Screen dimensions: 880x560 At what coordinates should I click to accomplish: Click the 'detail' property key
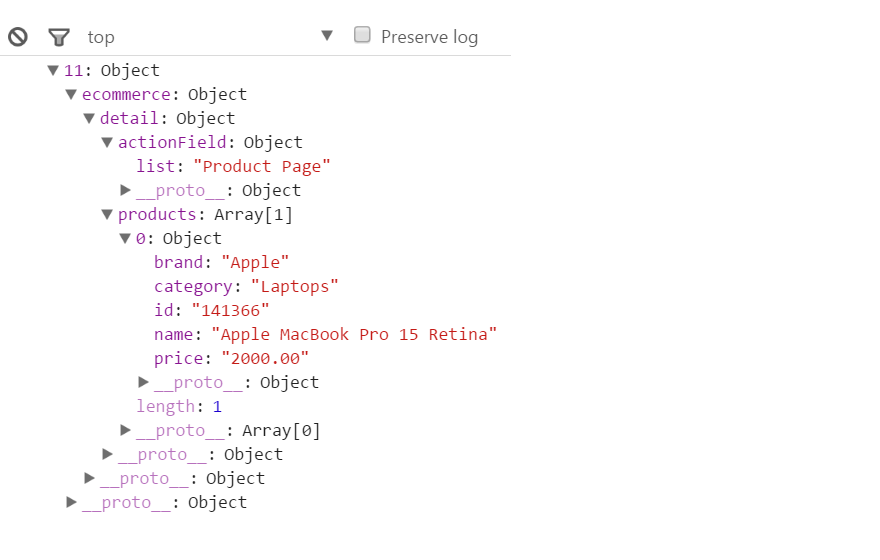point(129,118)
